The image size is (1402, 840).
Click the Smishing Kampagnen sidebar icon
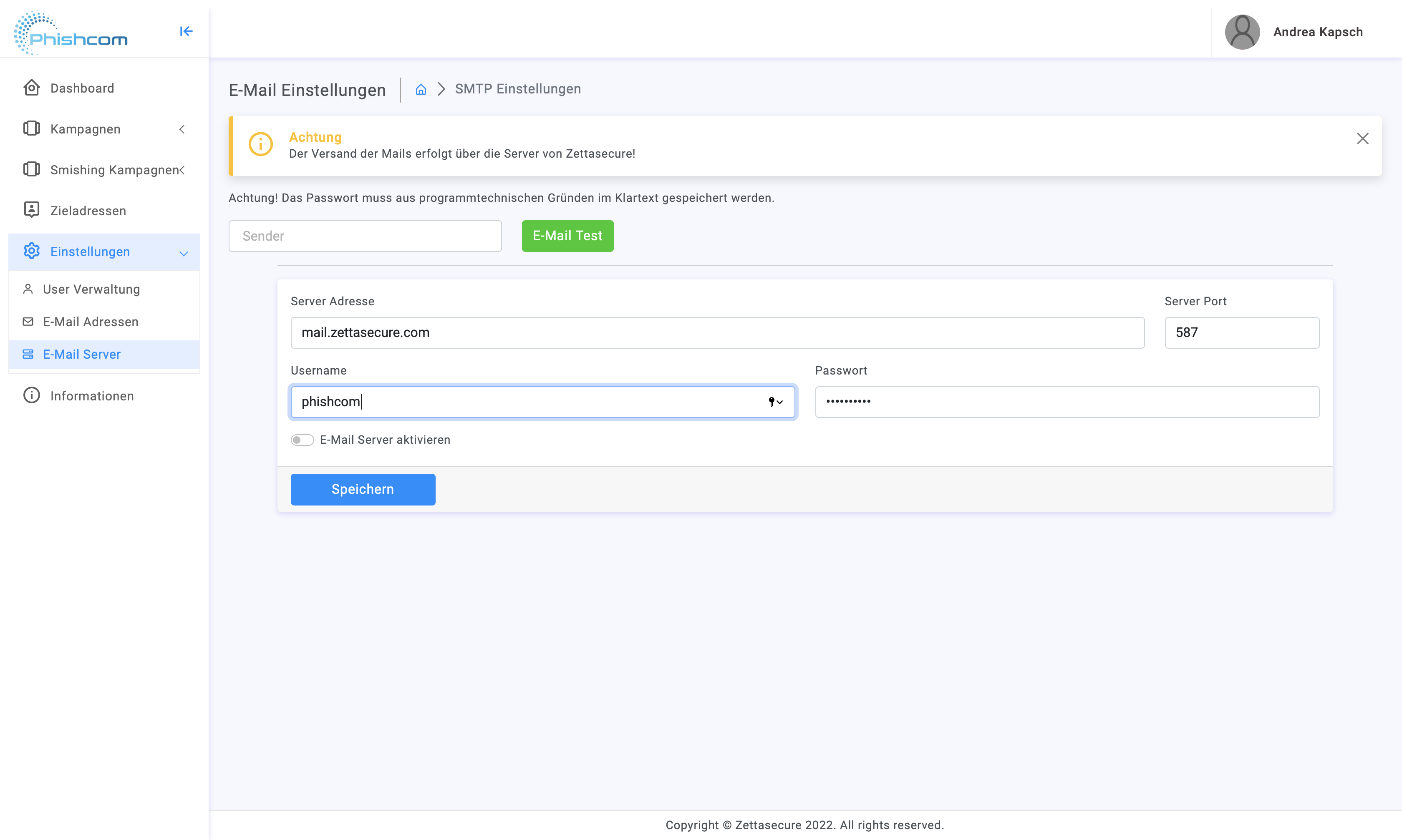coord(32,169)
